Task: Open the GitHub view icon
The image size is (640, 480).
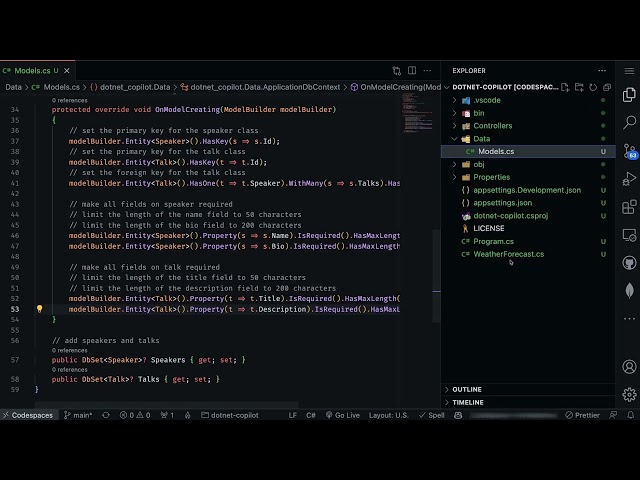Action: click(629, 263)
